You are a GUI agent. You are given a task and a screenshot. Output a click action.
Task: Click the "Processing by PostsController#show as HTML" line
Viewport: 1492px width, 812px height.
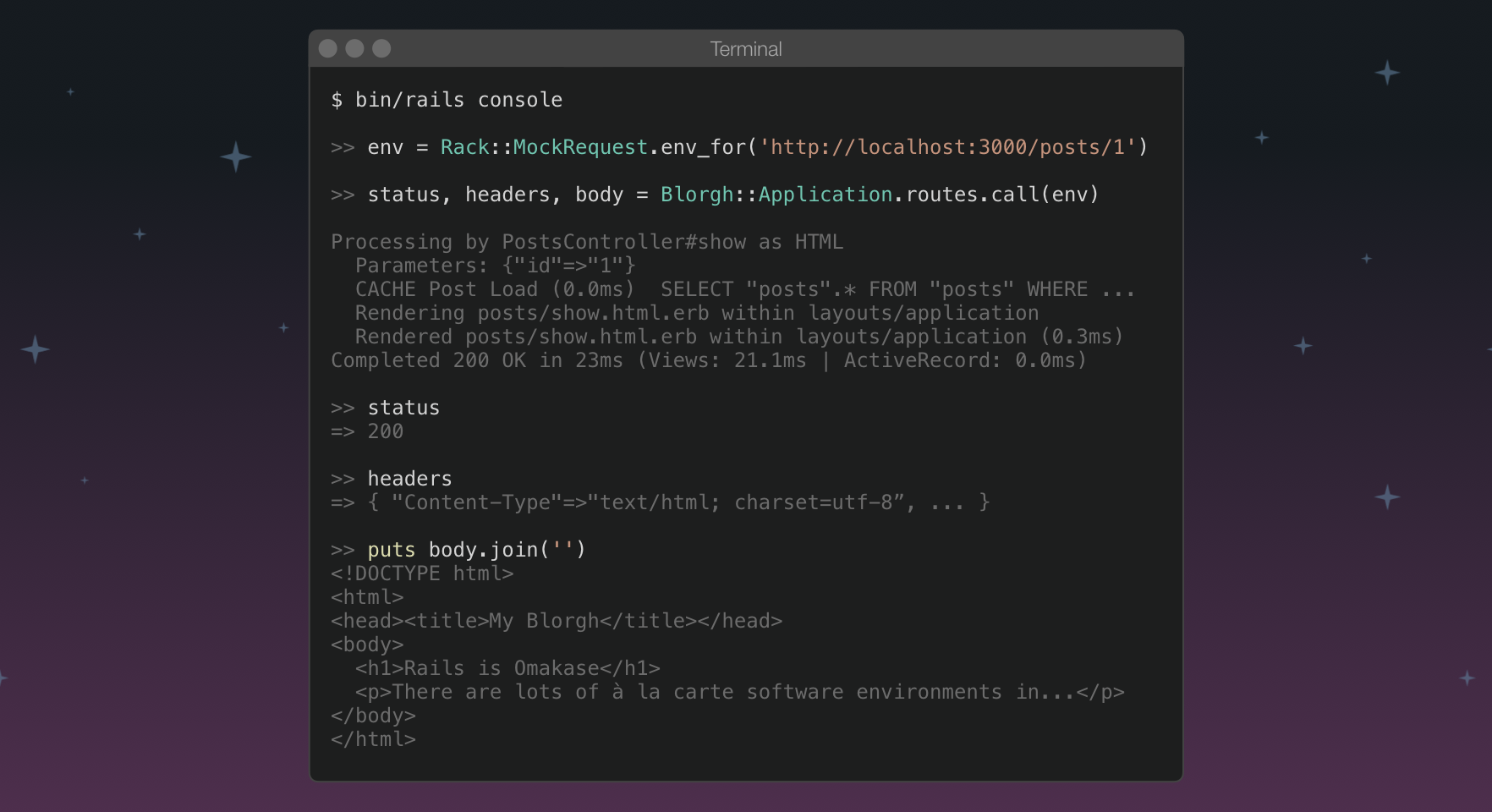click(x=587, y=242)
